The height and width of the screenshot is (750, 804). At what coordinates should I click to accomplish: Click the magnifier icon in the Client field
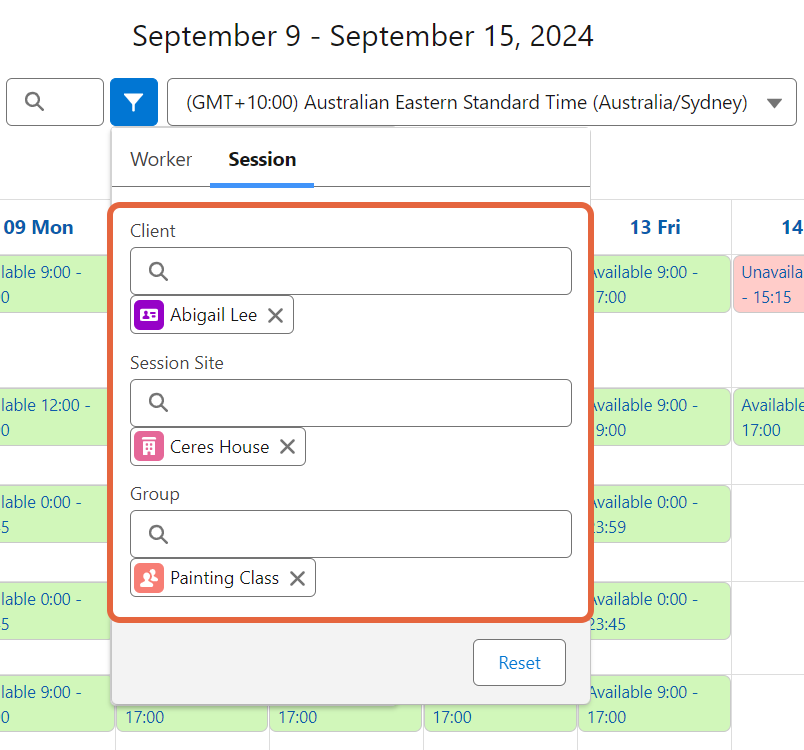click(157, 271)
